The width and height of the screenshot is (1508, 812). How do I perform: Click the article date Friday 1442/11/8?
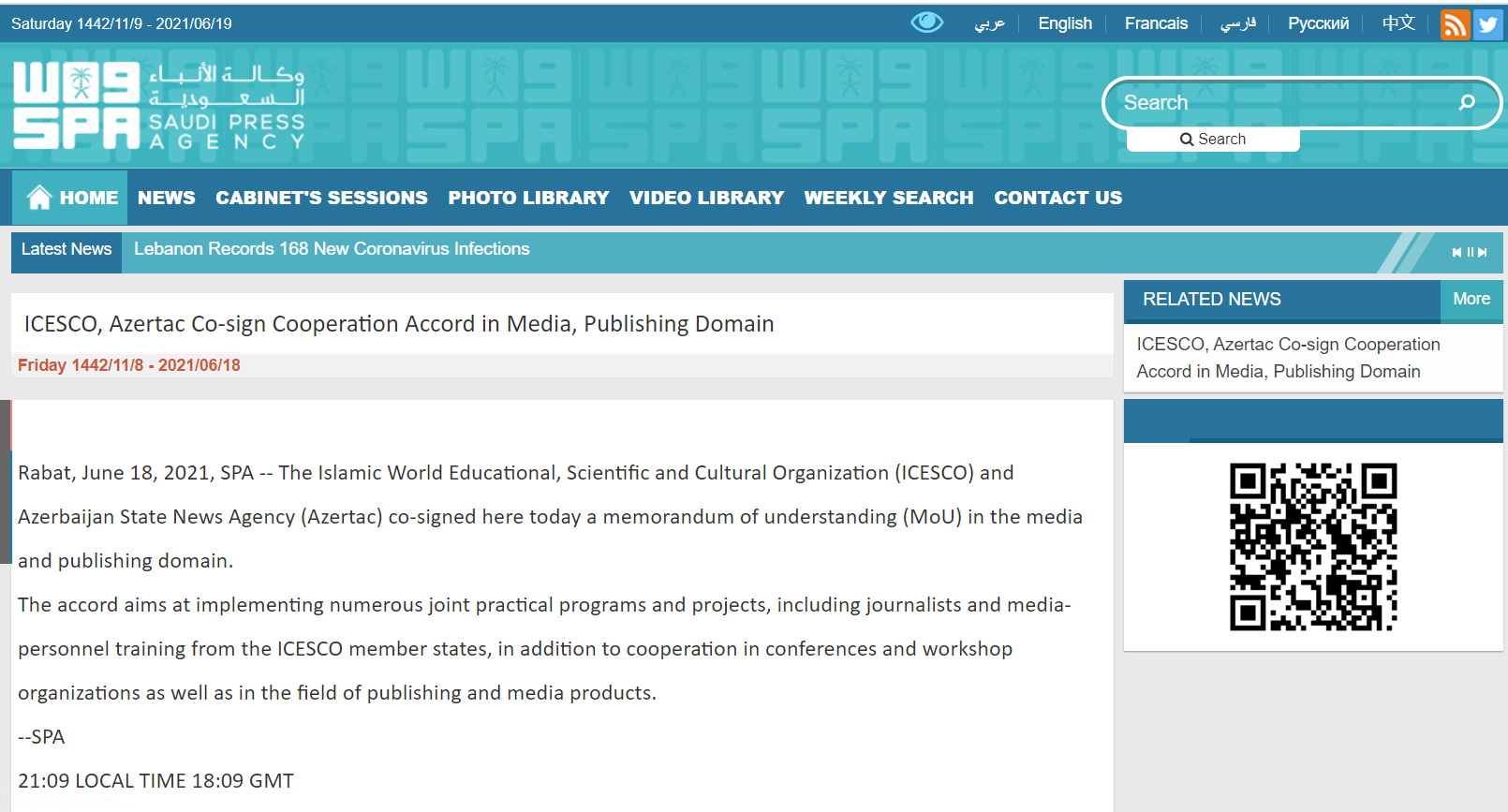[129, 365]
